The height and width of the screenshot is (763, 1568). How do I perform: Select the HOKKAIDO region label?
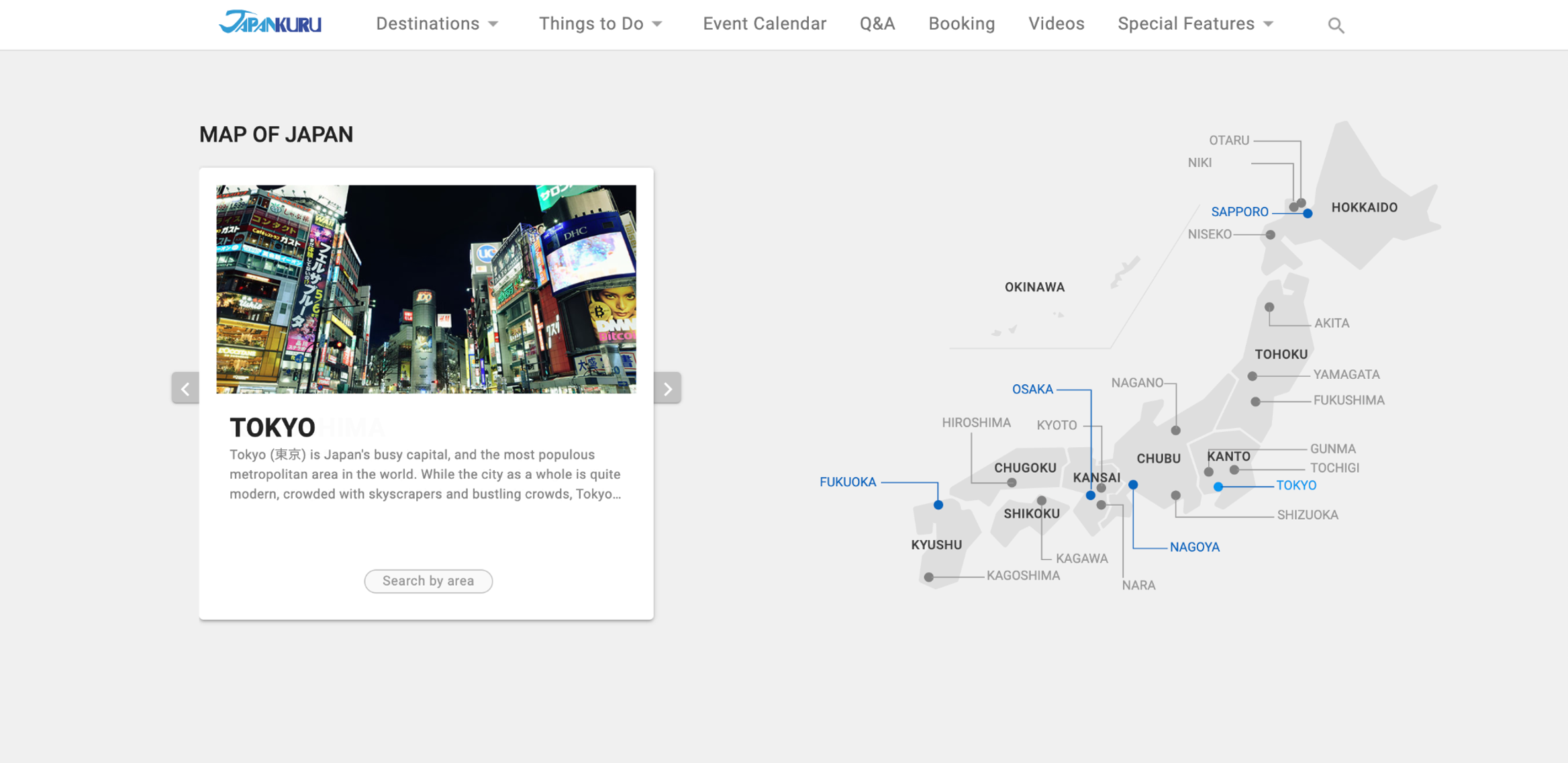(1364, 208)
